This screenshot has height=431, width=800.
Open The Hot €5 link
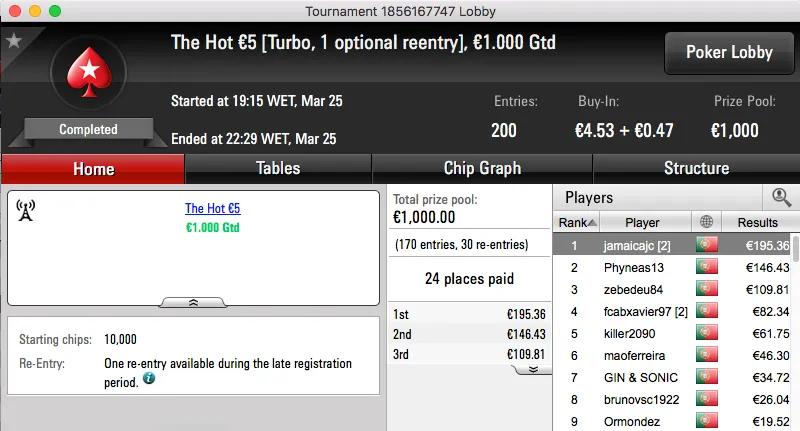point(212,209)
